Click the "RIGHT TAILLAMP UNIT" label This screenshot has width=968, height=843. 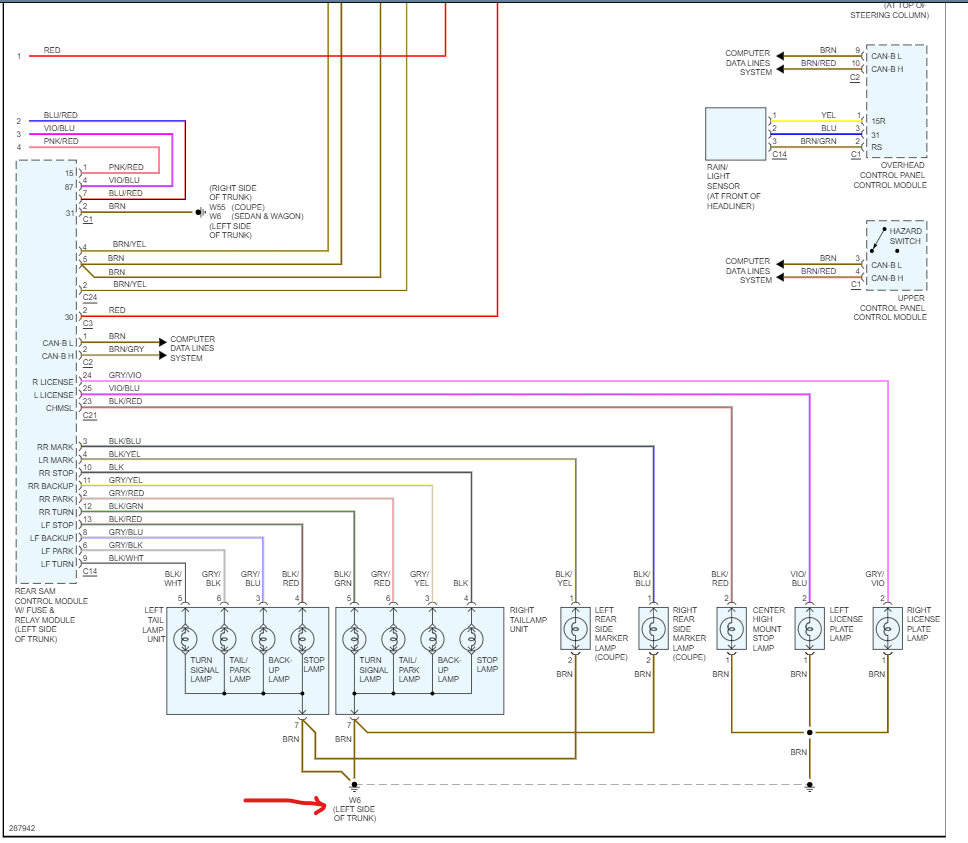pos(528,620)
